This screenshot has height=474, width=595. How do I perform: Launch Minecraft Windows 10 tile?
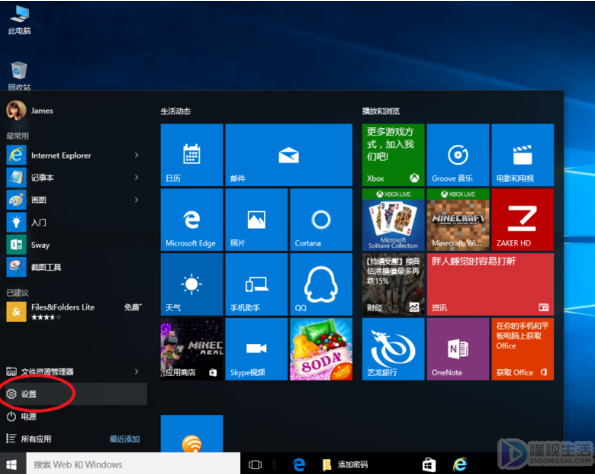[x=458, y=220]
